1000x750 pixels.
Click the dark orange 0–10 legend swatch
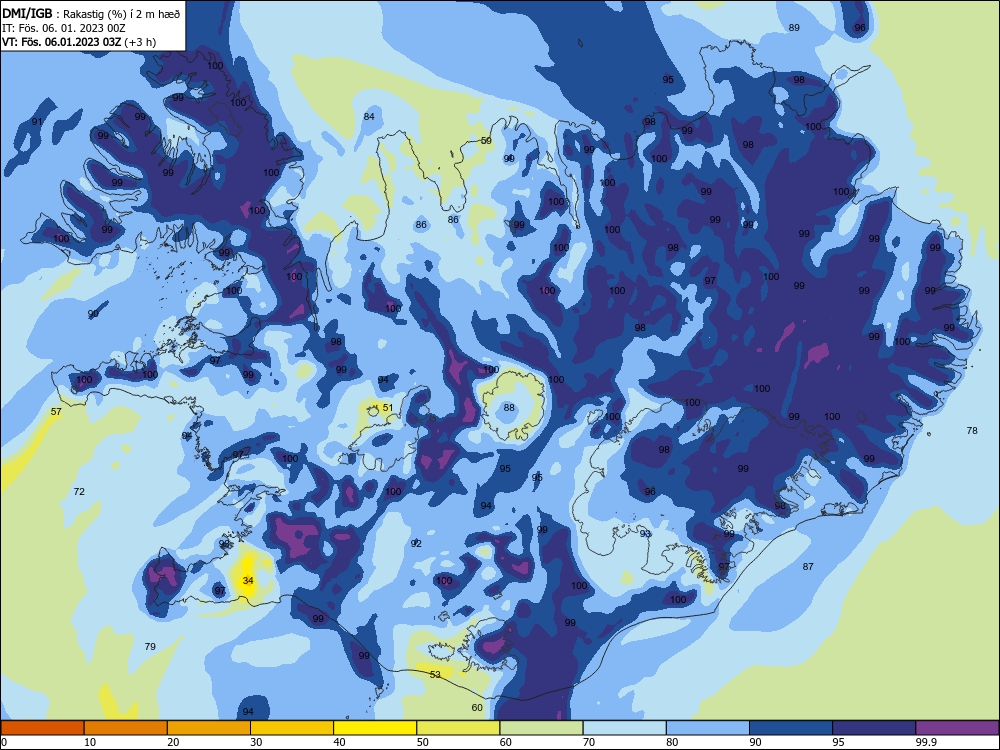[x=42, y=728]
